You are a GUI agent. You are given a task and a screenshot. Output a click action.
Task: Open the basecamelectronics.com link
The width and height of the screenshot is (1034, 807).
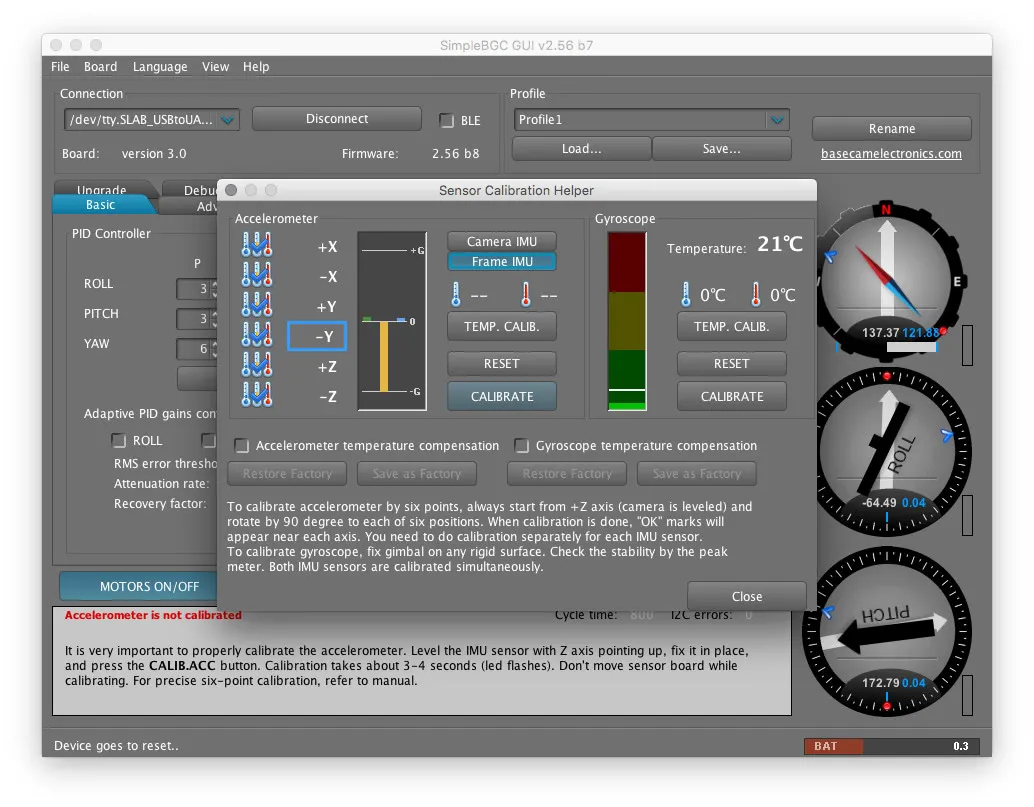pos(891,154)
